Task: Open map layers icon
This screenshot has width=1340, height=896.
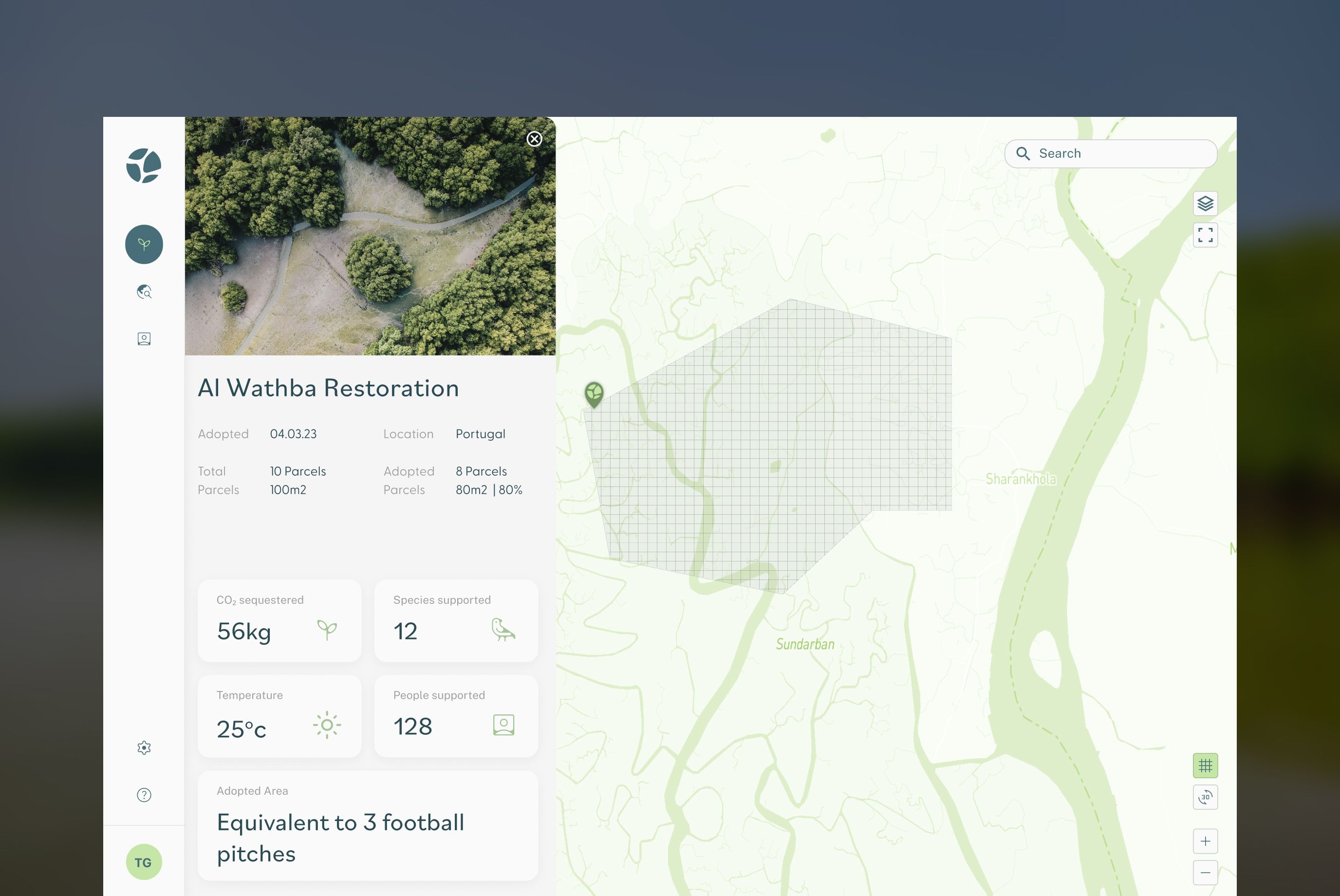Action: (1205, 204)
